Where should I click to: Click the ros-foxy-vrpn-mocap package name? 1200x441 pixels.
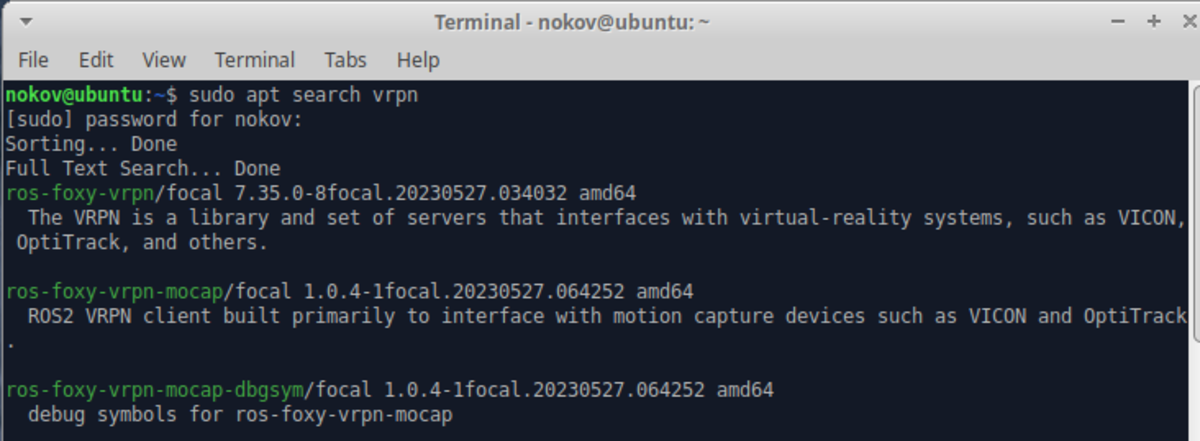click(x=114, y=292)
